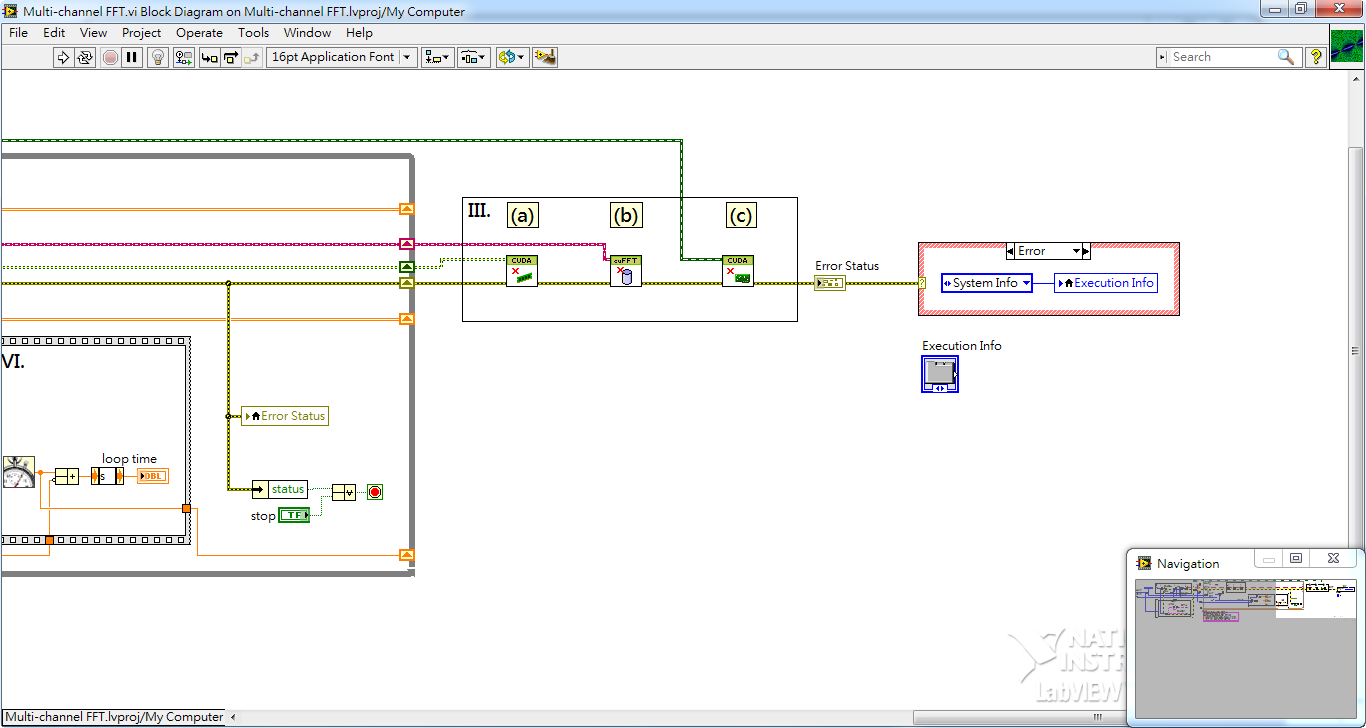Open the Window menu

click(307, 32)
